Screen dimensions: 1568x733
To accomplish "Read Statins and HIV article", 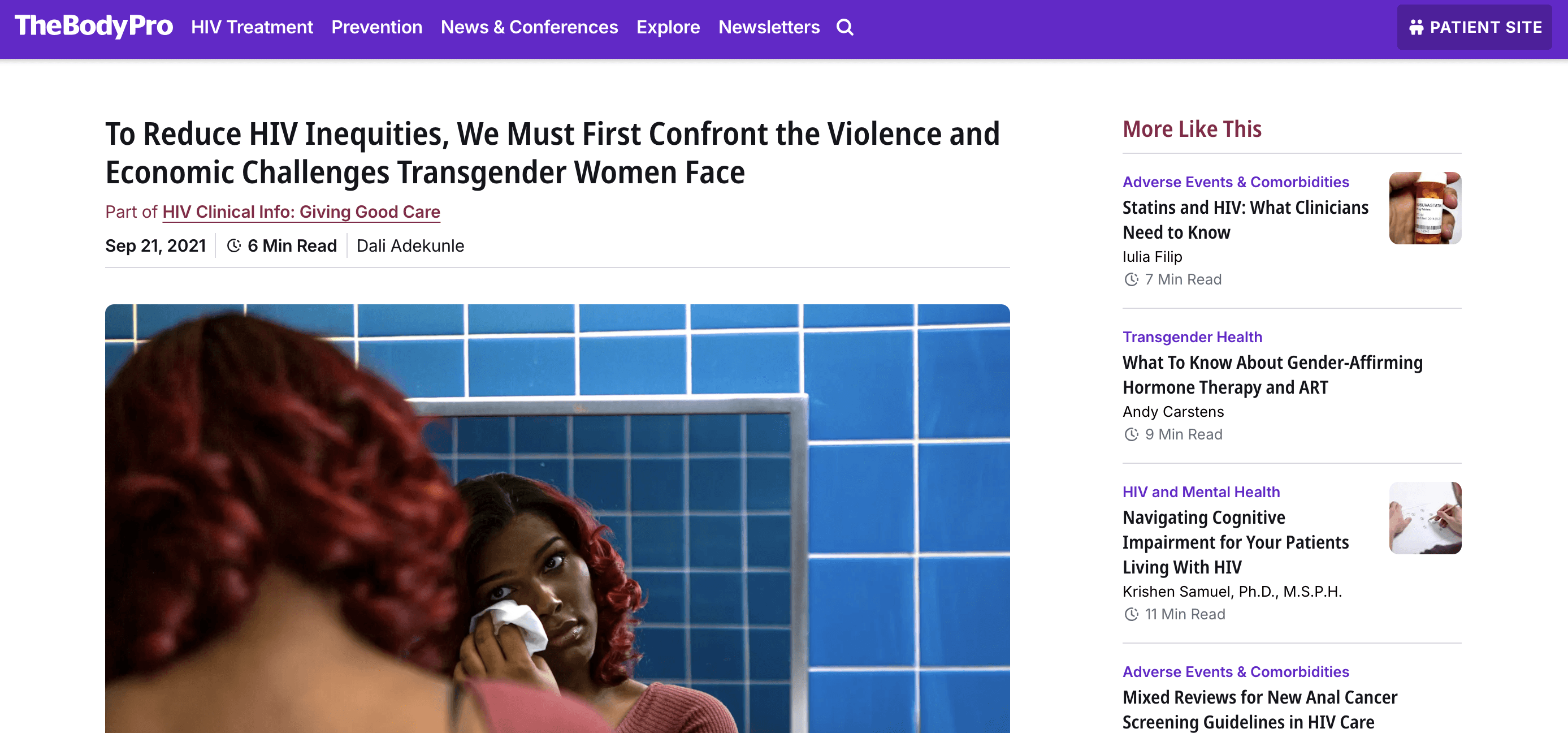I will (x=1245, y=220).
